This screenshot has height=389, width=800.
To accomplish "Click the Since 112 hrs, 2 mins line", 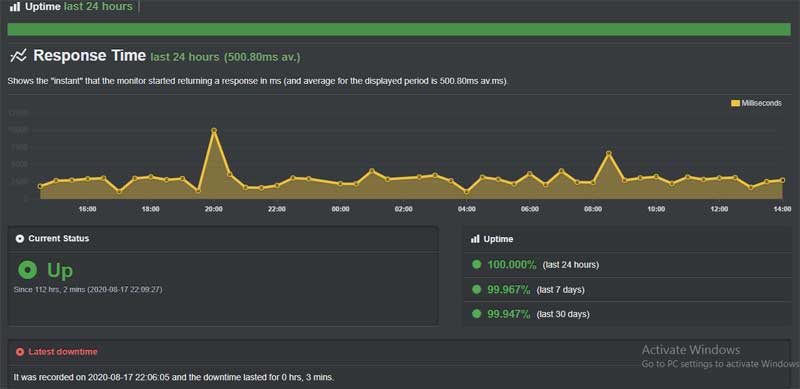I will pos(88,289).
